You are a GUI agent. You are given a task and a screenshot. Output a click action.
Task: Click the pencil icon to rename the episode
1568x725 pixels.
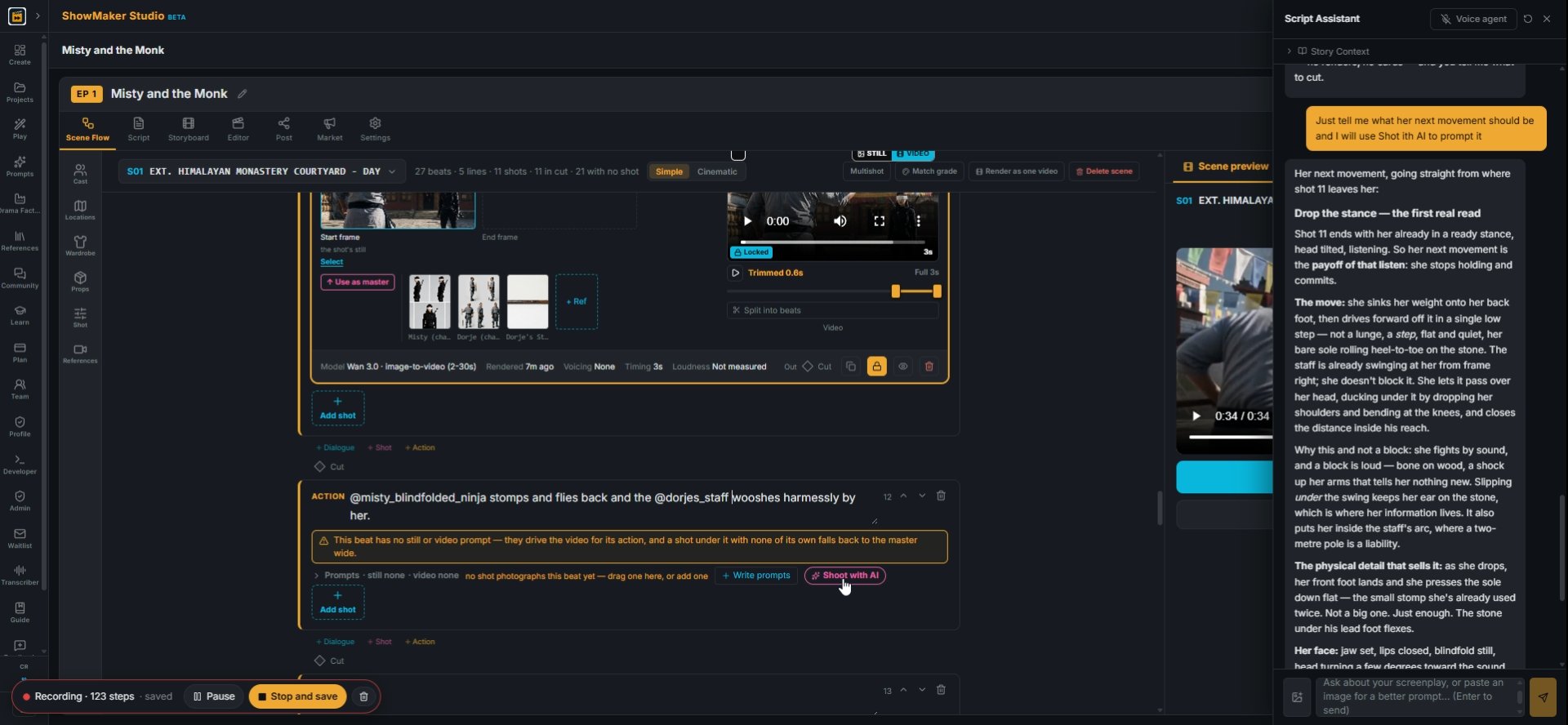pos(243,94)
